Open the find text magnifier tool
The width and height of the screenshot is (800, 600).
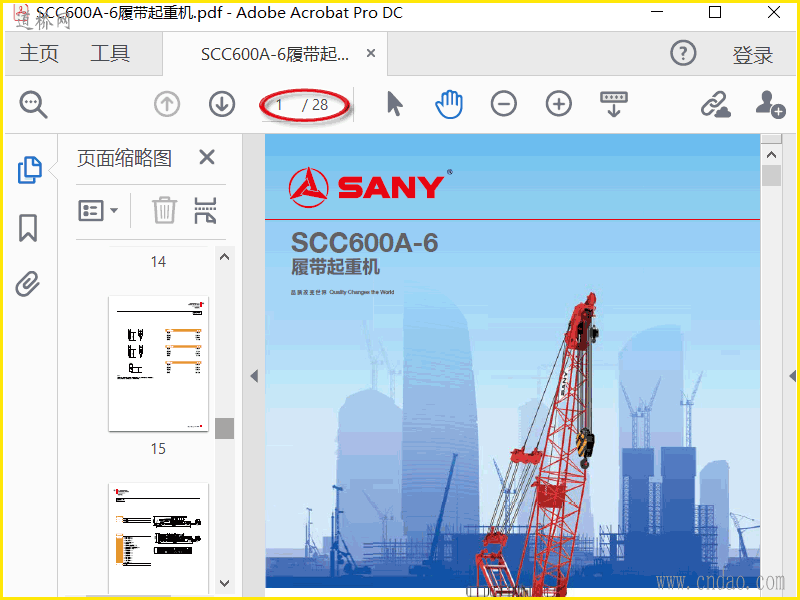pos(34,105)
